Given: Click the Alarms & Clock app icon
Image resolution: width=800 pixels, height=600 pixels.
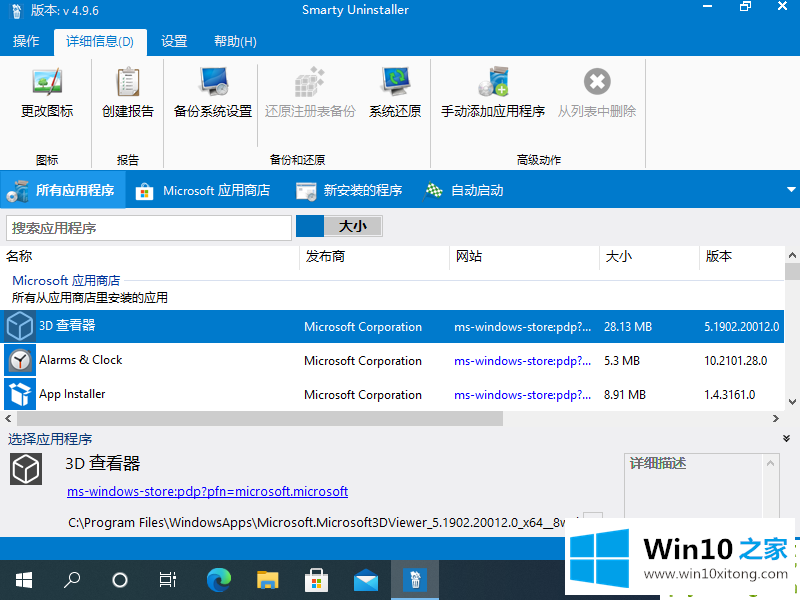Looking at the screenshot, I should coord(20,360).
